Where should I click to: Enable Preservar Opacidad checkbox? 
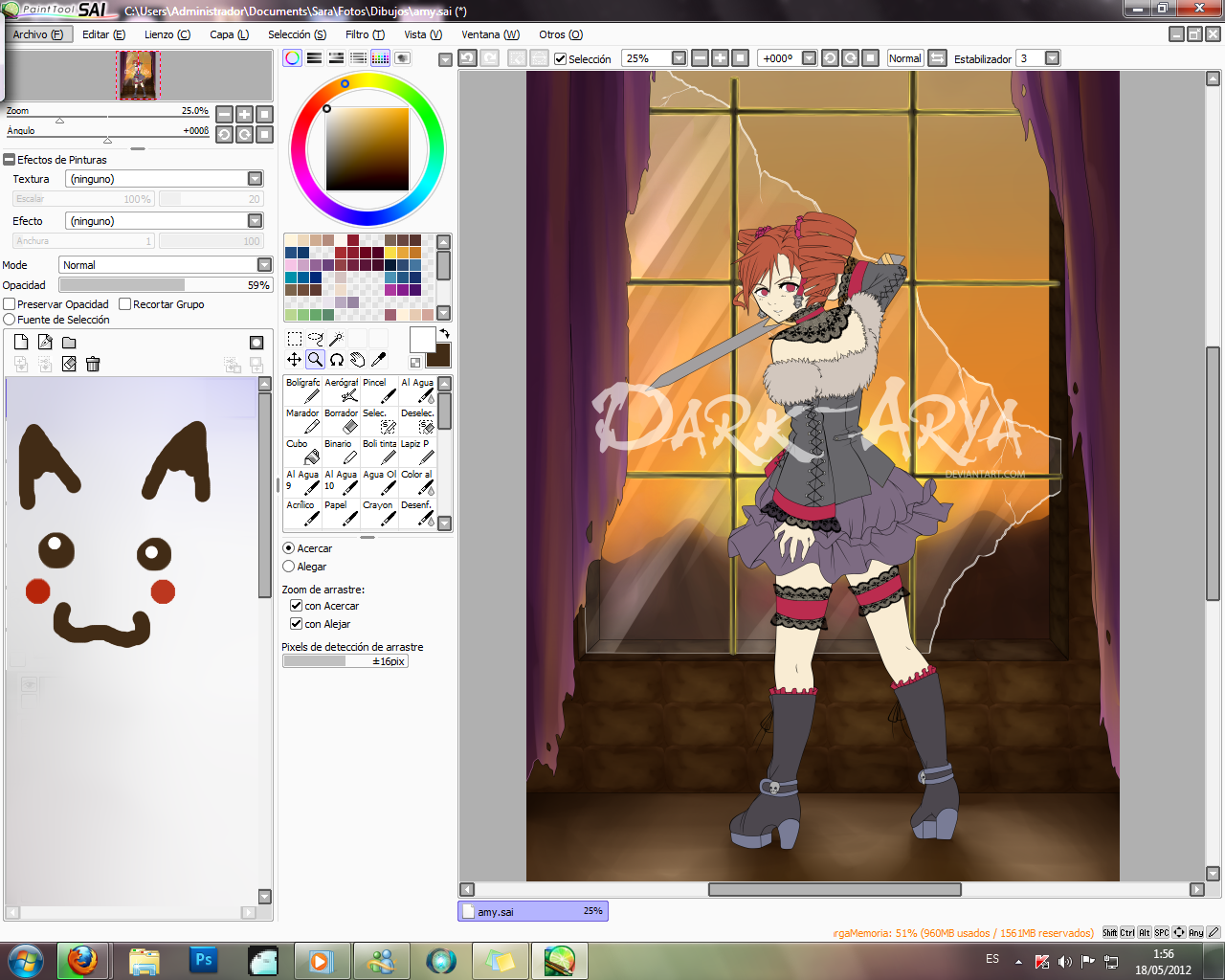(10, 304)
